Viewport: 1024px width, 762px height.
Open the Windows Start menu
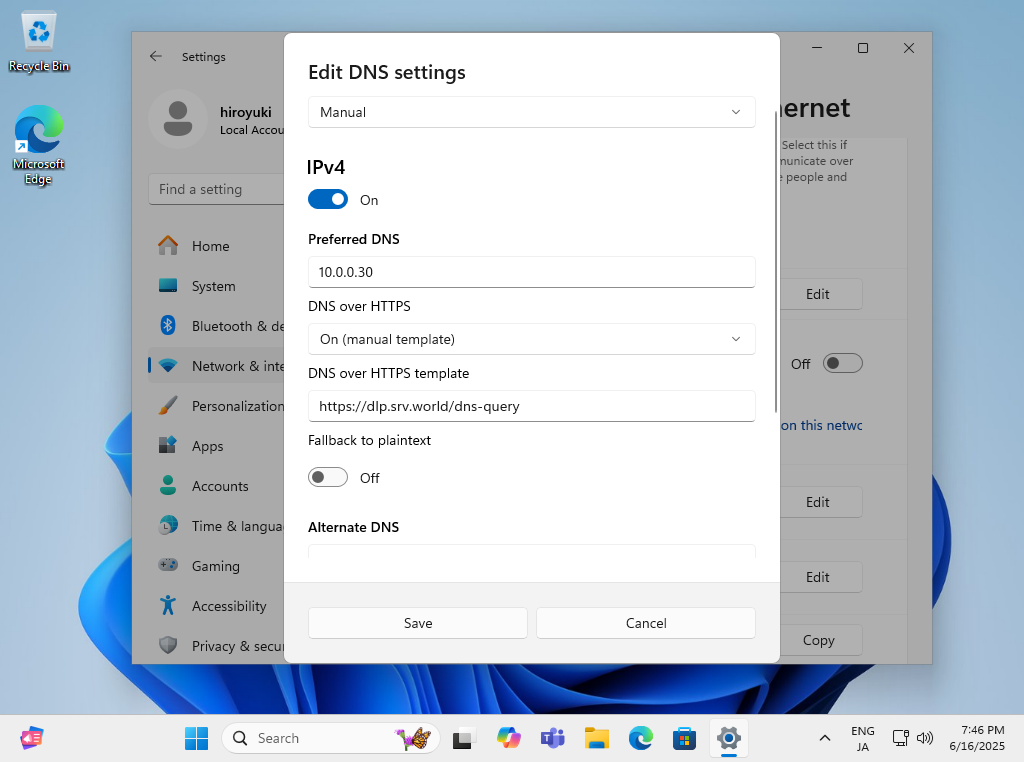pos(197,738)
